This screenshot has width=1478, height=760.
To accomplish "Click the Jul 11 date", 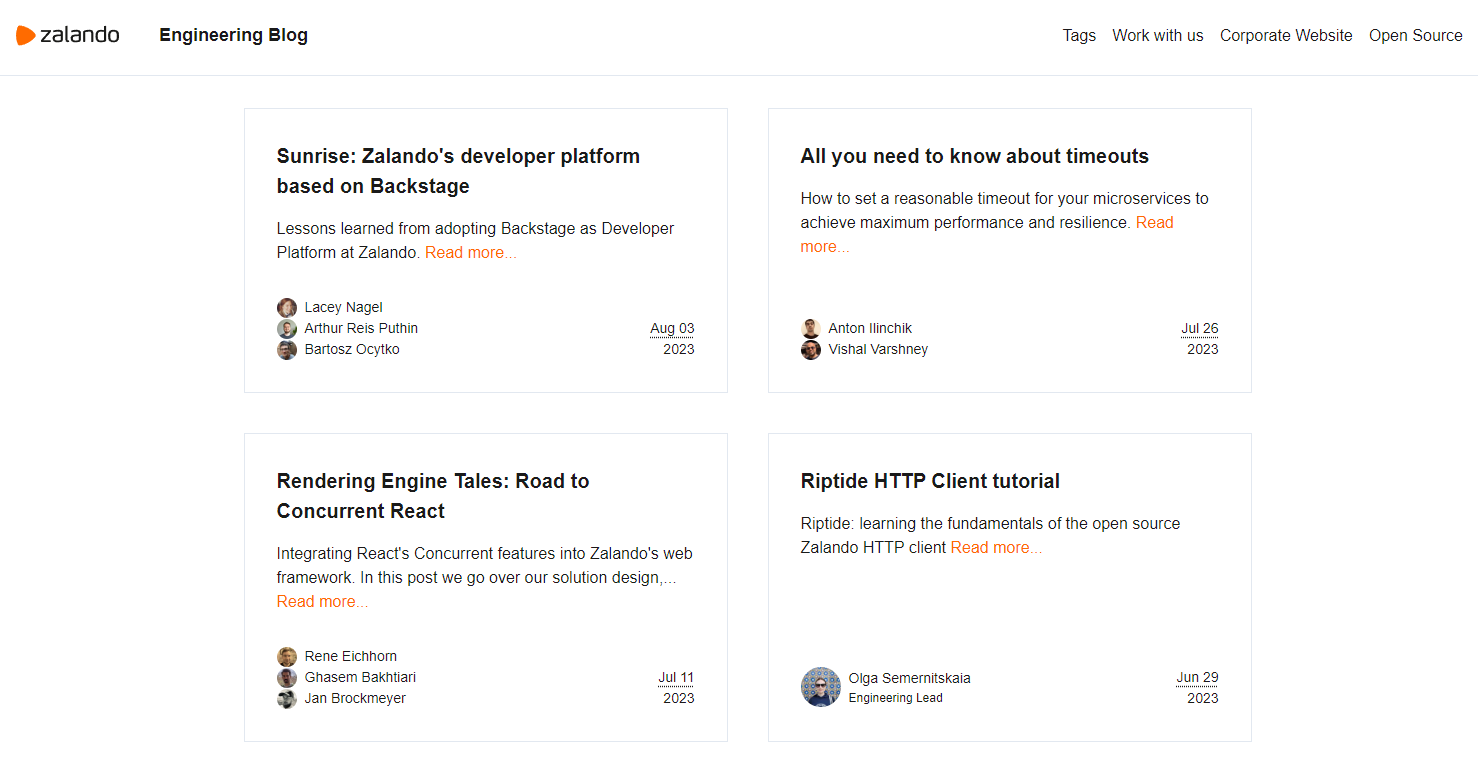I will pos(676,677).
